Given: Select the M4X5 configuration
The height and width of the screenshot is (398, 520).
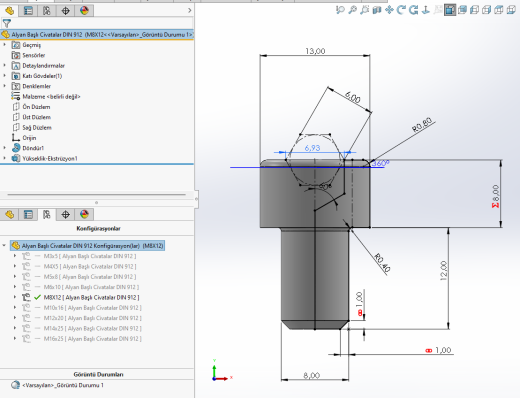Looking at the screenshot, I should point(90,266).
